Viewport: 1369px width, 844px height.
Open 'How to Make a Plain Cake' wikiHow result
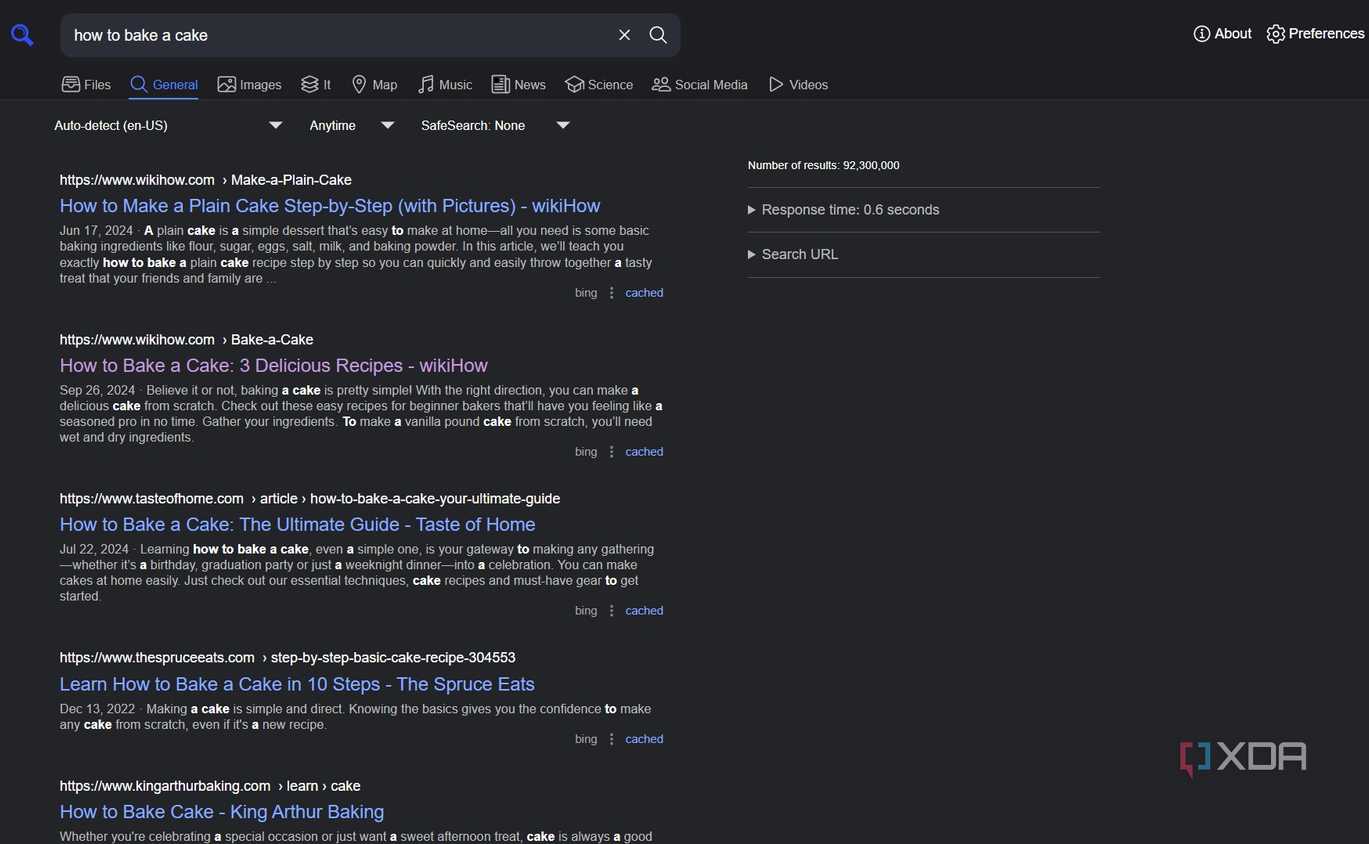click(x=330, y=206)
